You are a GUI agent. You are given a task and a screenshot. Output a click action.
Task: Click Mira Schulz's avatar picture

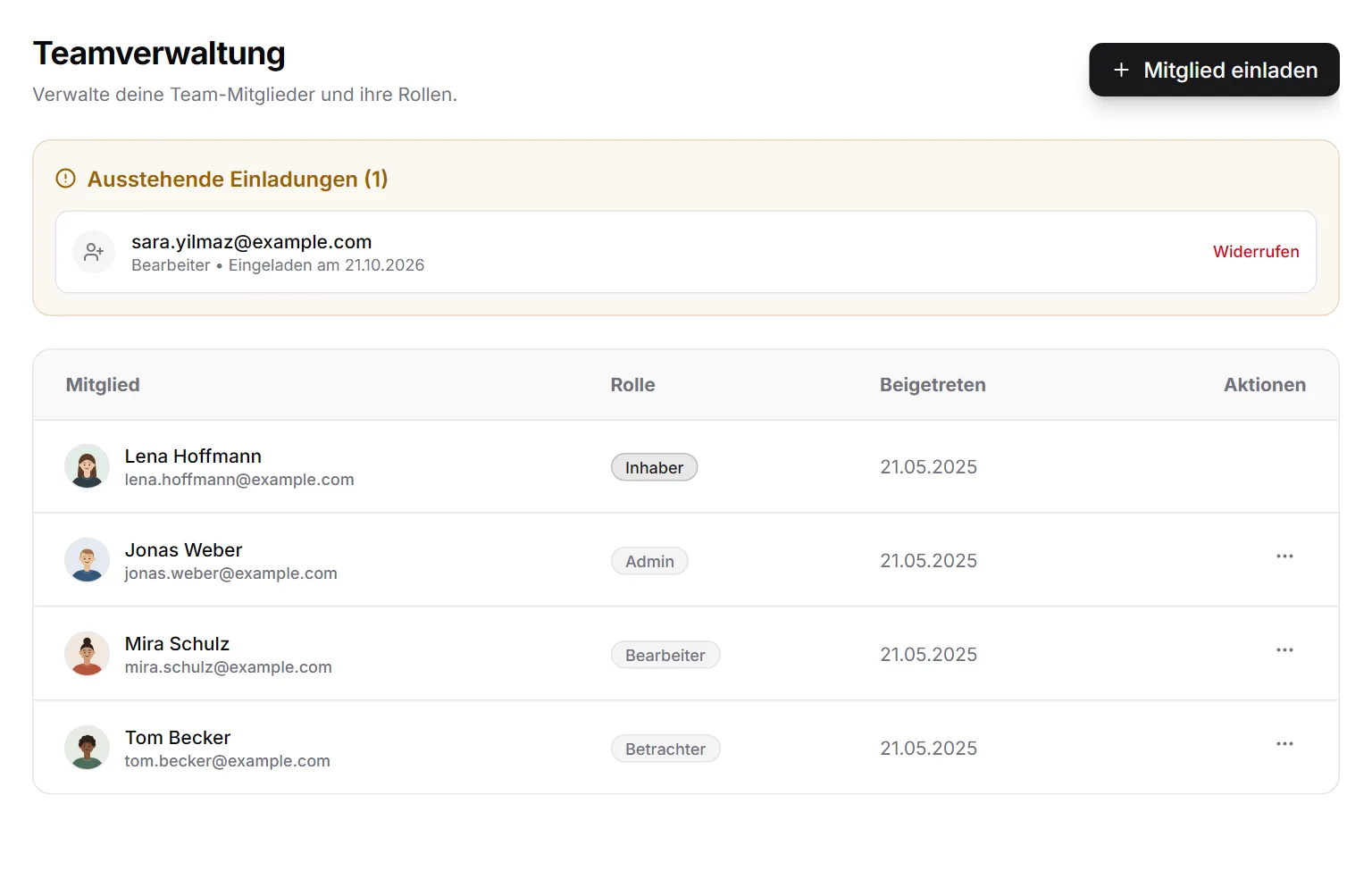[88, 654]
